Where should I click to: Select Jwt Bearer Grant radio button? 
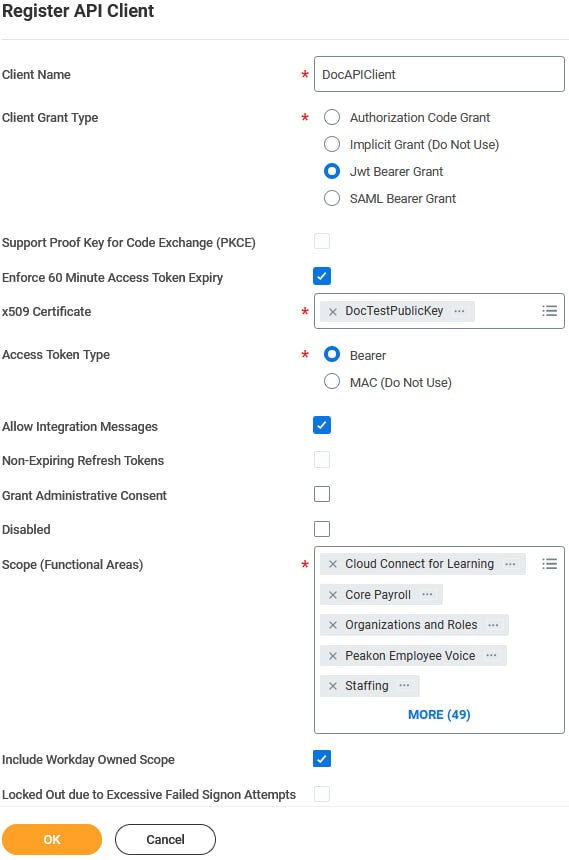pyautogui.click(x=332, y=171)
